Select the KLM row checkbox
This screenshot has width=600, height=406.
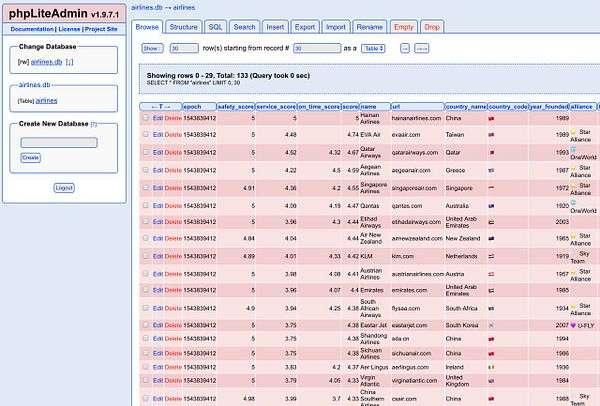(145, 256)
